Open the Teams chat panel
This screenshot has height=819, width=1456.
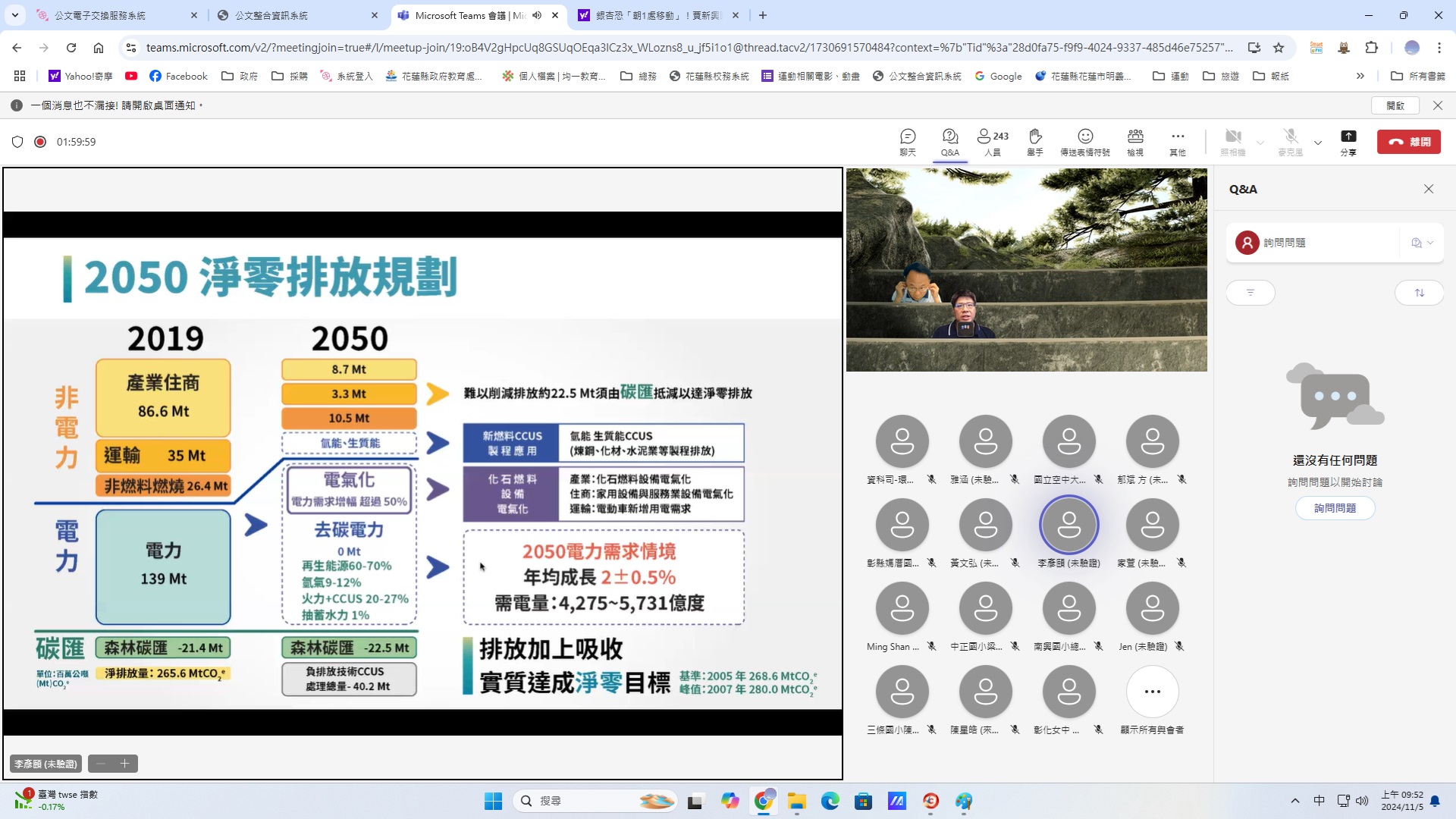(908, 141)
